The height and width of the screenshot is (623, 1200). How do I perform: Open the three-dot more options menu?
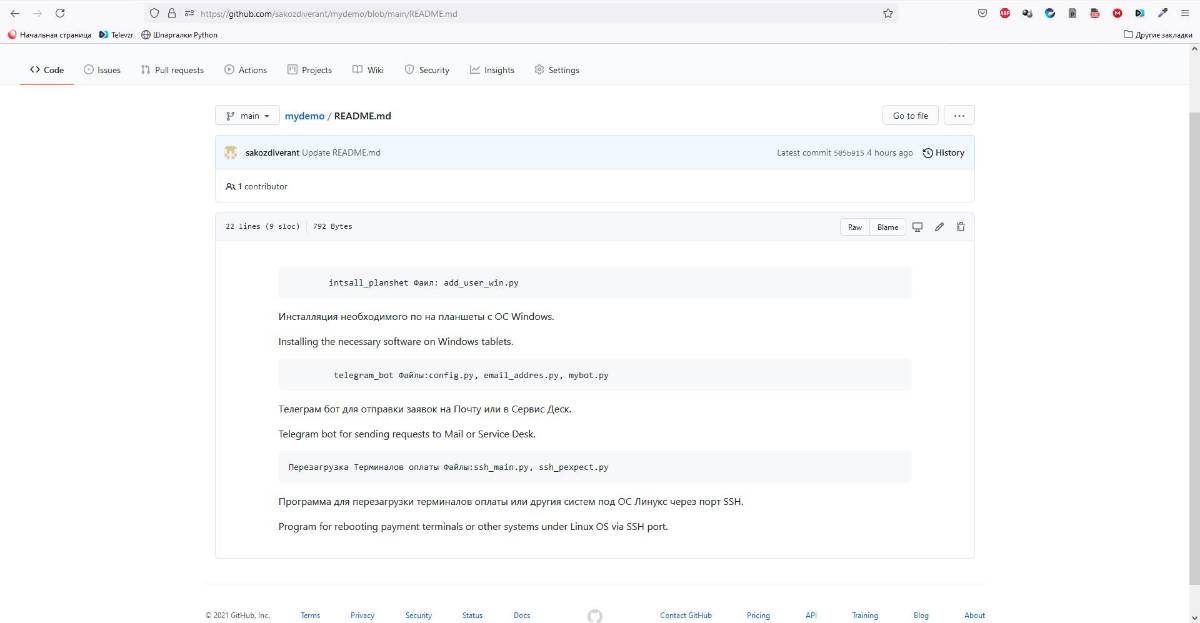tap(958, 116)
